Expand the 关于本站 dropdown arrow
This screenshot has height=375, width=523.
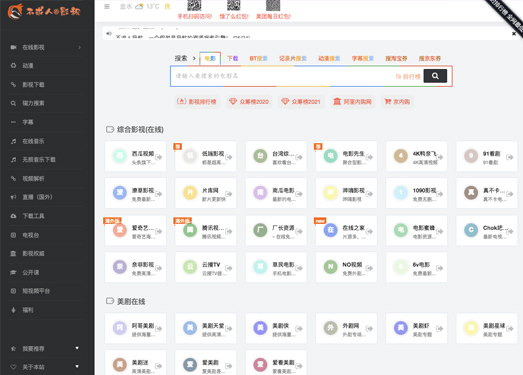(x=77, y=366)
